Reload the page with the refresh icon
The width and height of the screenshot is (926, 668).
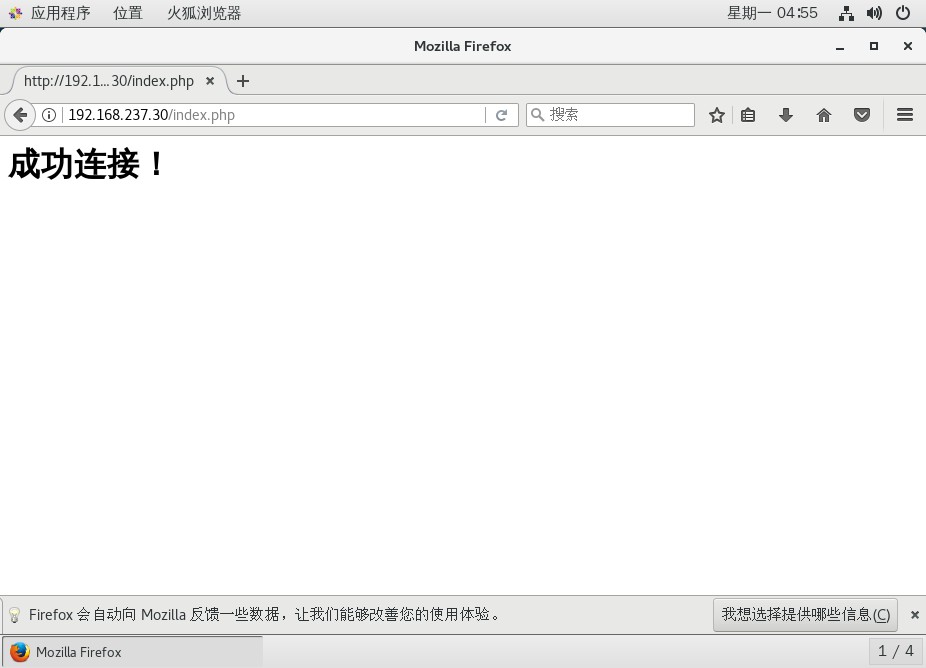501,115
